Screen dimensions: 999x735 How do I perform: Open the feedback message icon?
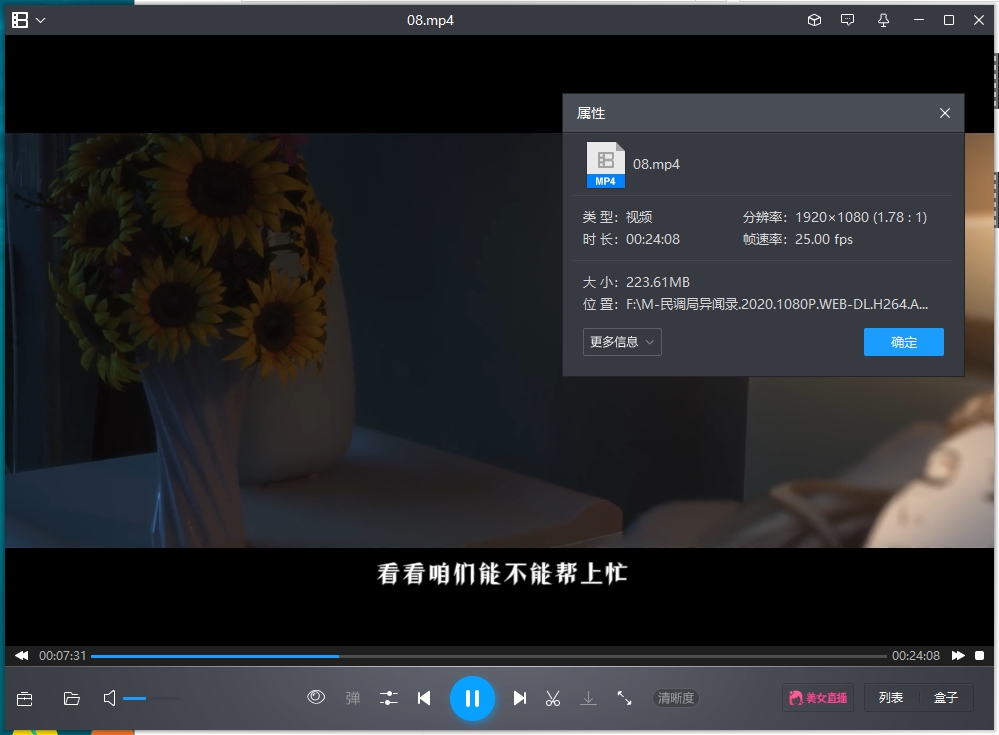pos(847,20)
